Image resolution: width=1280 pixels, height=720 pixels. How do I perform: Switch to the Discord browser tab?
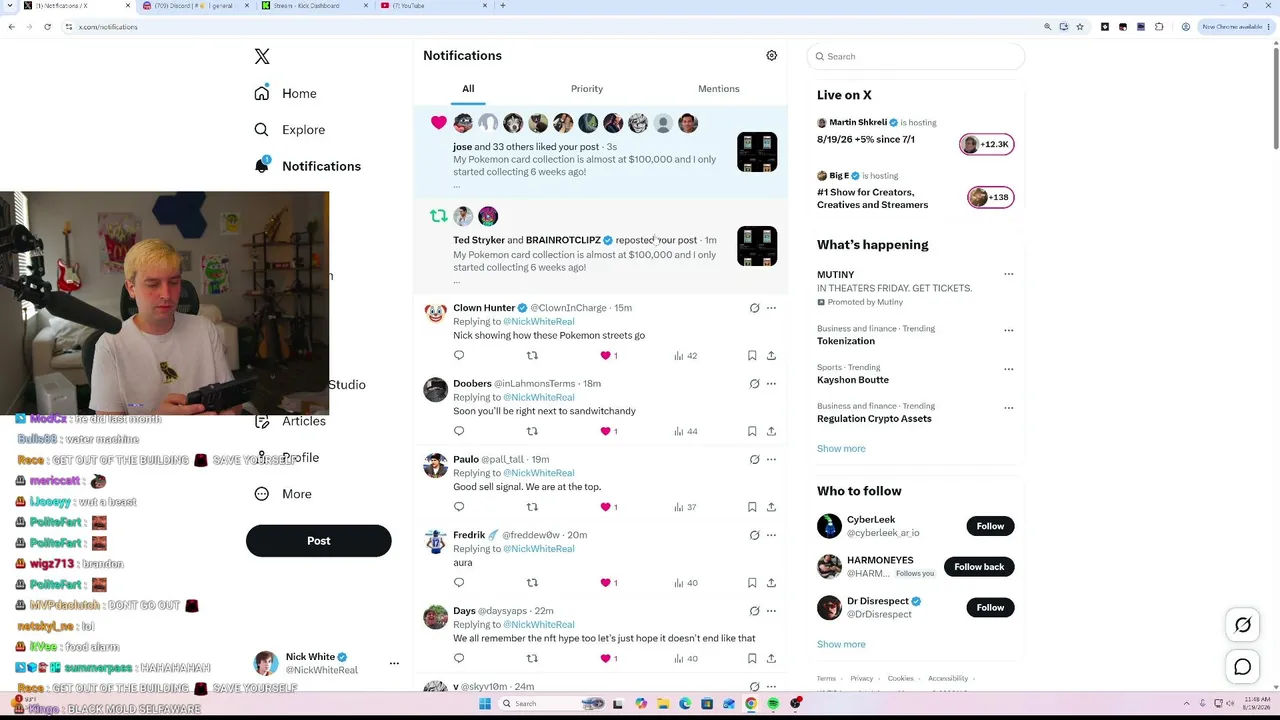tap(194, 6)
